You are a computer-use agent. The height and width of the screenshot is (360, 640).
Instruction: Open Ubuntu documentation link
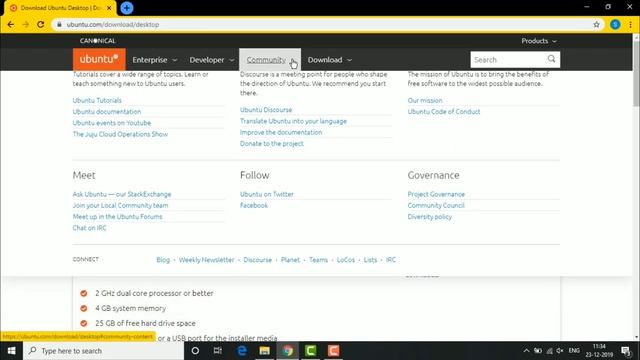[107, 111]
